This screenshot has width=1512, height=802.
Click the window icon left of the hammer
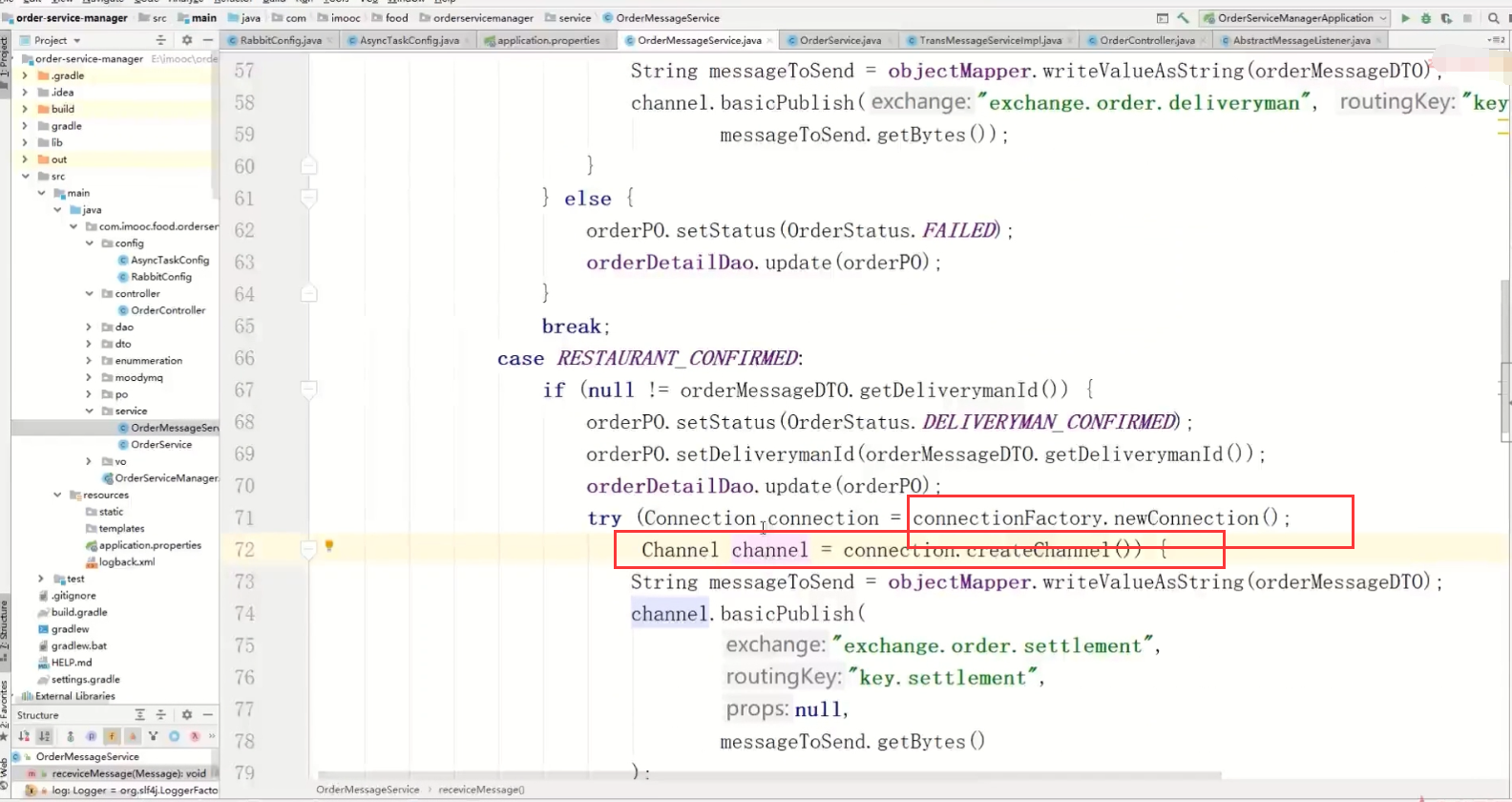coord(1162,18)
